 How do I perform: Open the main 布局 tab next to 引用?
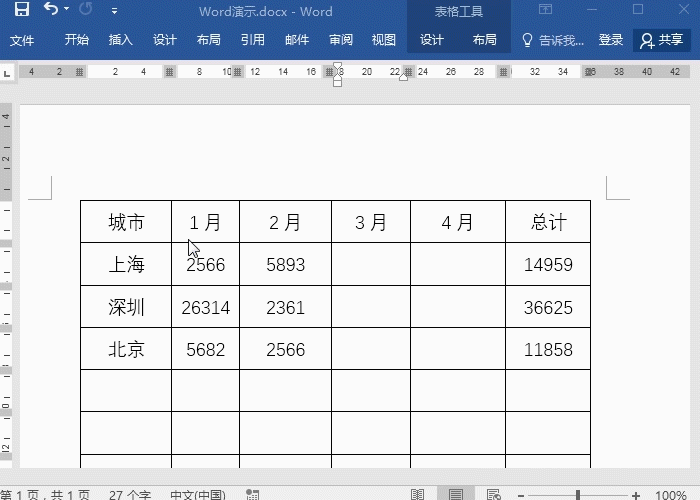pyautogui.click(x=208, y=40)
